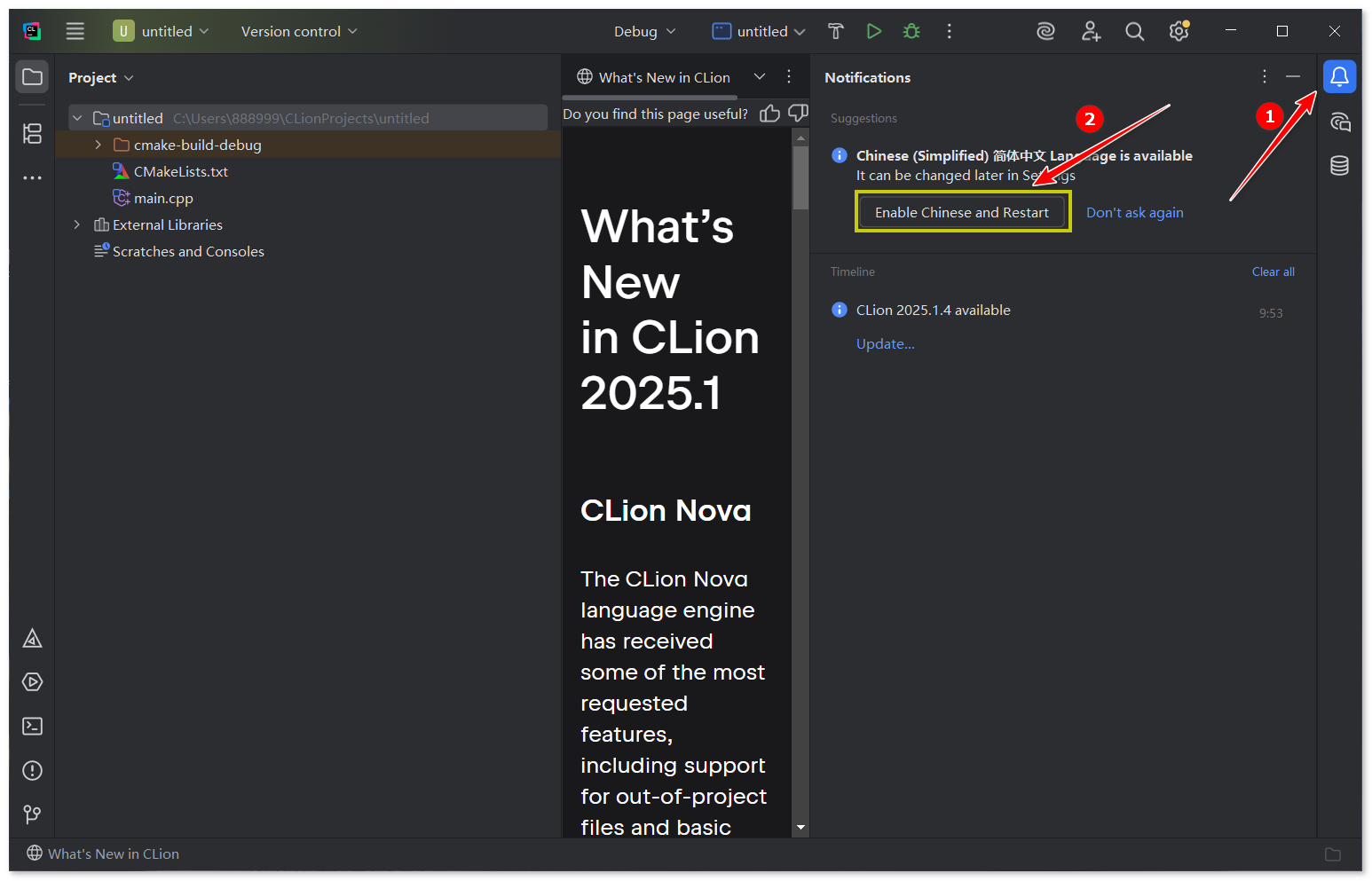This screenshot has height=881, width=1372.
Task: Open the AI Assistant spiral icon
Action: coord(1046,31)
